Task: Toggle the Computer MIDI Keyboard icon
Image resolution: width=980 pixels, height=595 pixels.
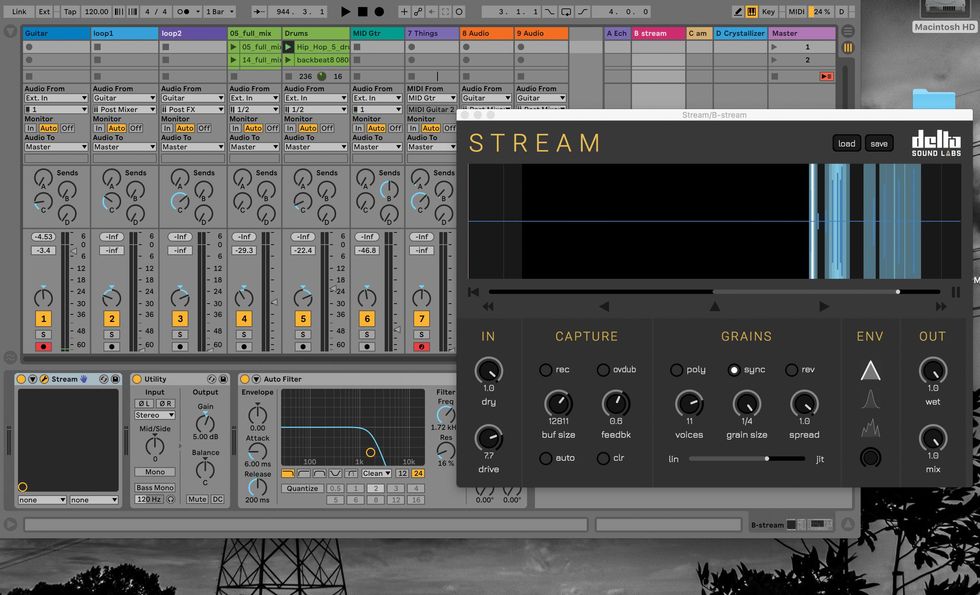Action: (x=752, y=11)
